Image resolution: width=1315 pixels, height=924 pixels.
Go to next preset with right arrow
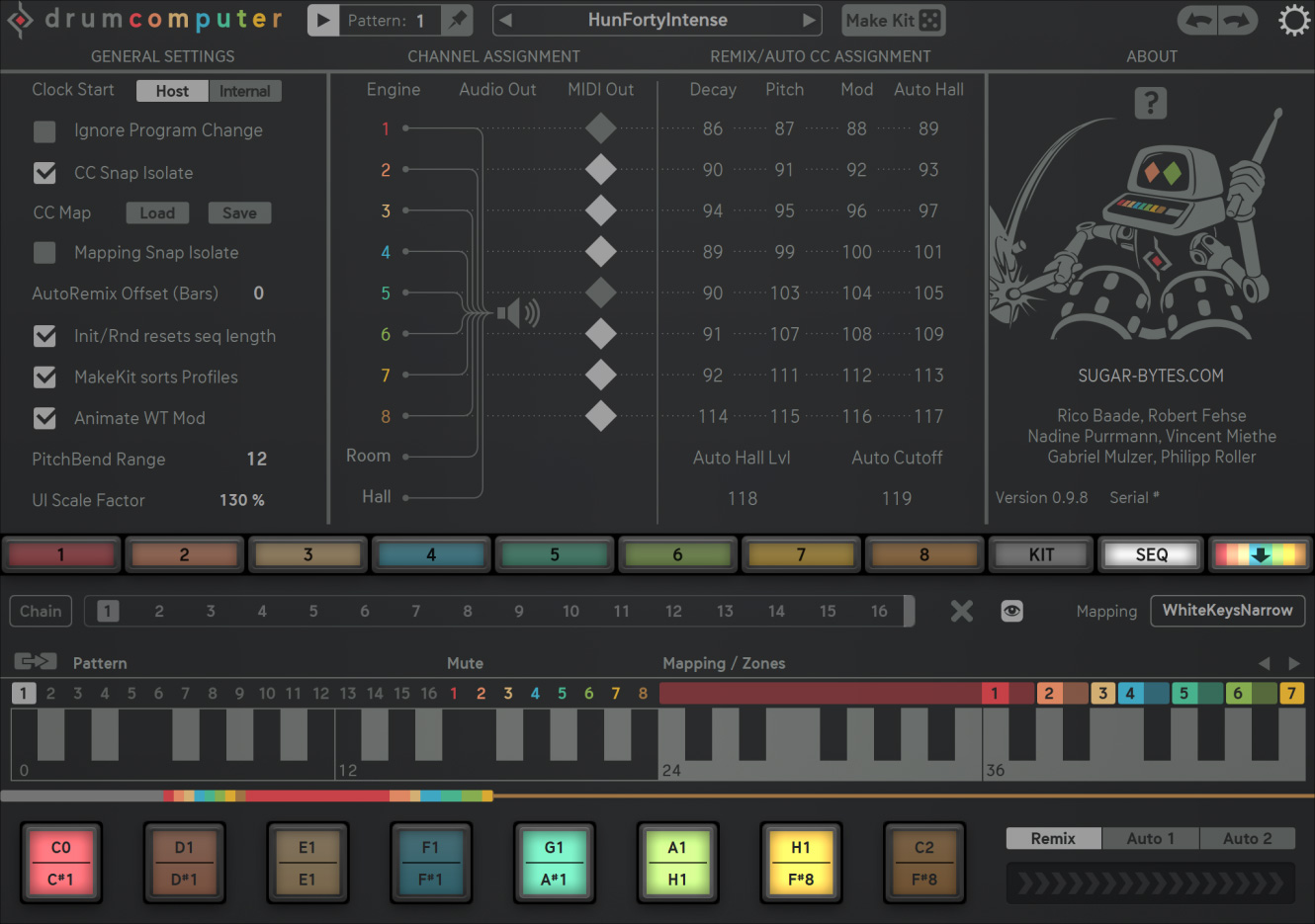809,20
